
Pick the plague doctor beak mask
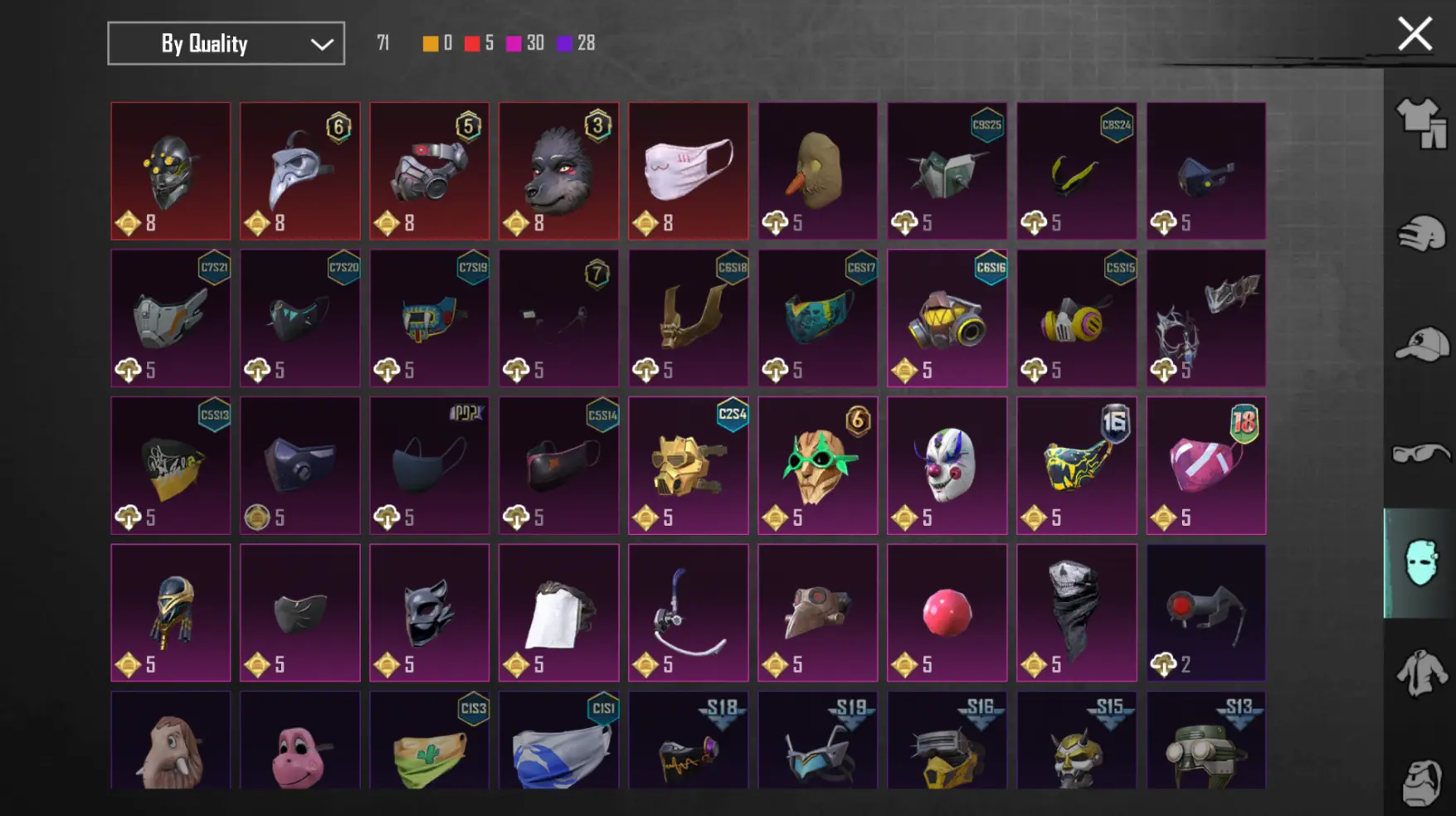coord(299,171)
